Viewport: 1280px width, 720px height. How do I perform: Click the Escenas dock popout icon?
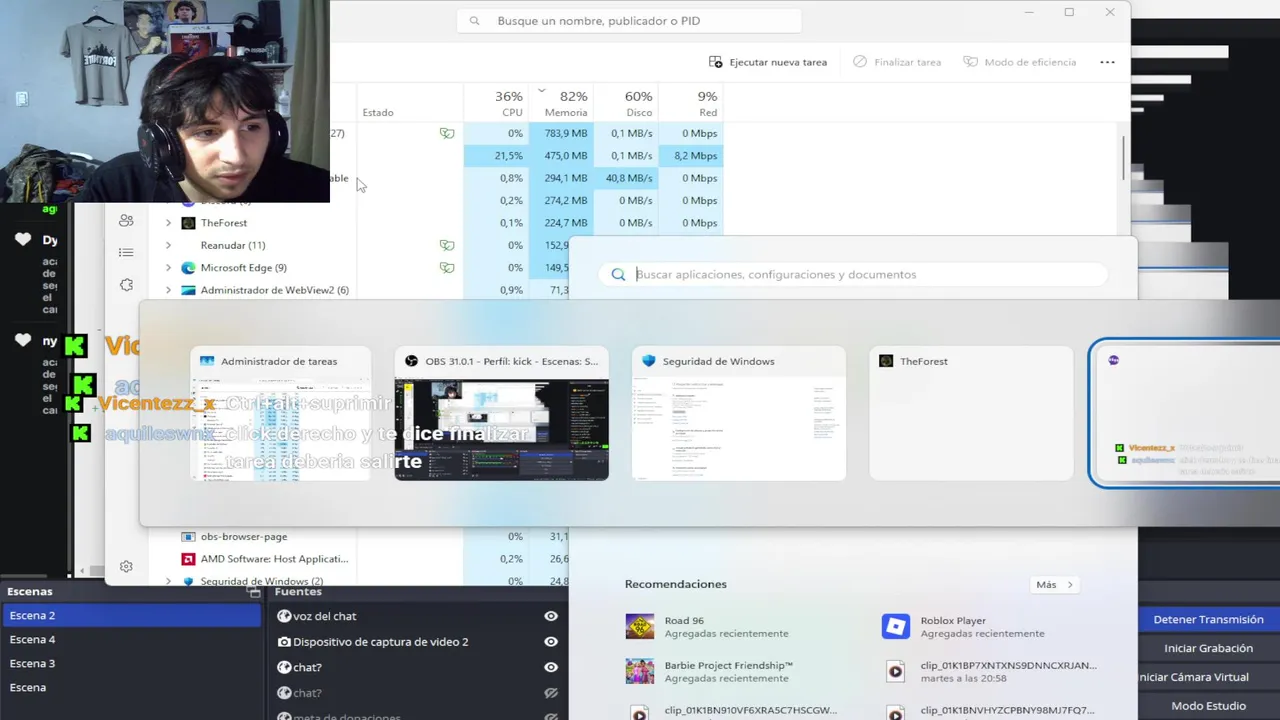pyautogui.click(x=253, y=591)
